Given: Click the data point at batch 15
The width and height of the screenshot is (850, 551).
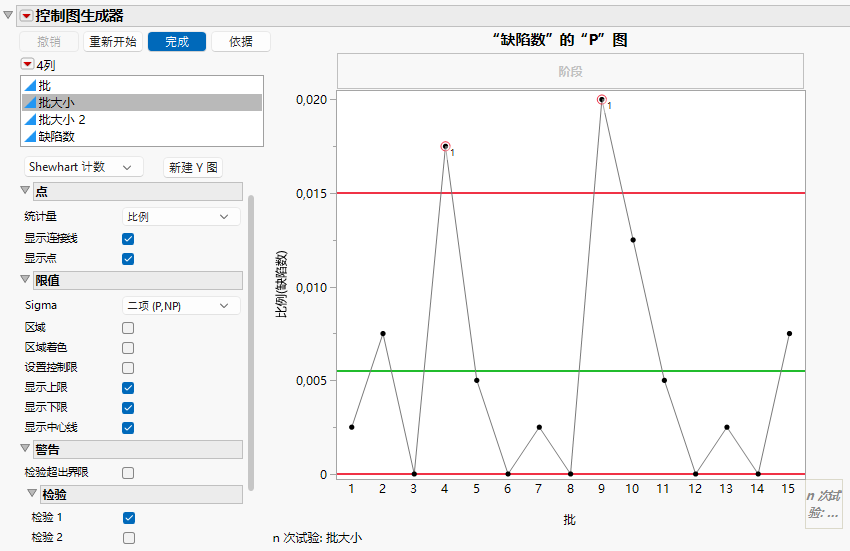Looking at the screenshot, I should click(x=789, y=334).
